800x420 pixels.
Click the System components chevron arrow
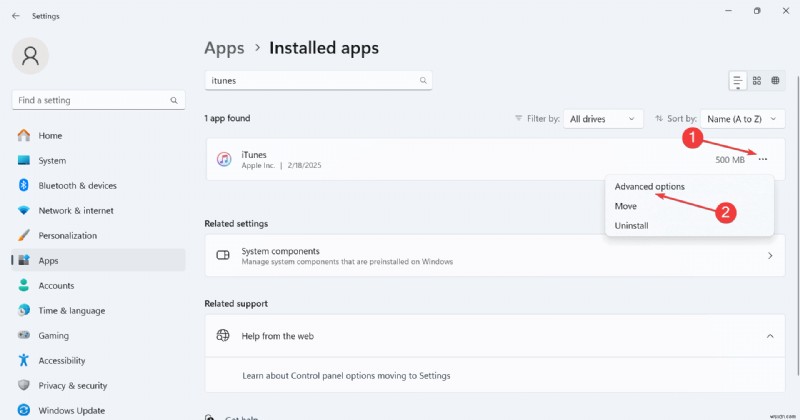pos(770,256)
